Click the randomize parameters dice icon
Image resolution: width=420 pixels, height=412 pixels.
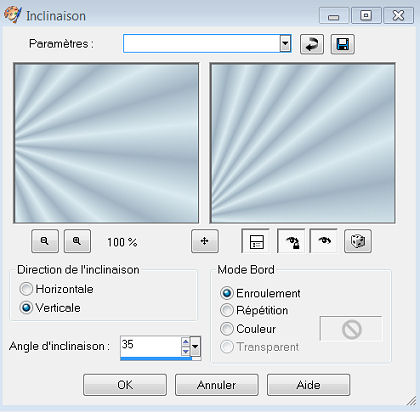[357, 241]
